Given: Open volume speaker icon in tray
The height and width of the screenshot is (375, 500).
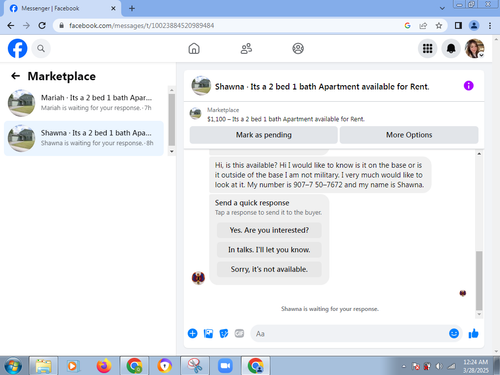Looking at the screenshot, I should click(x=439, y=366).
